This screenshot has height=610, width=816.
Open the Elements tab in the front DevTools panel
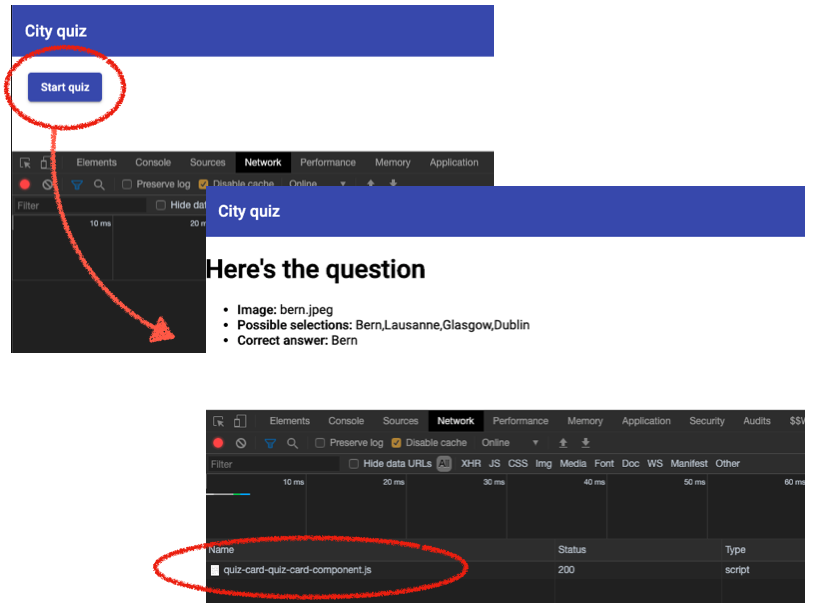tap(289, 421)
